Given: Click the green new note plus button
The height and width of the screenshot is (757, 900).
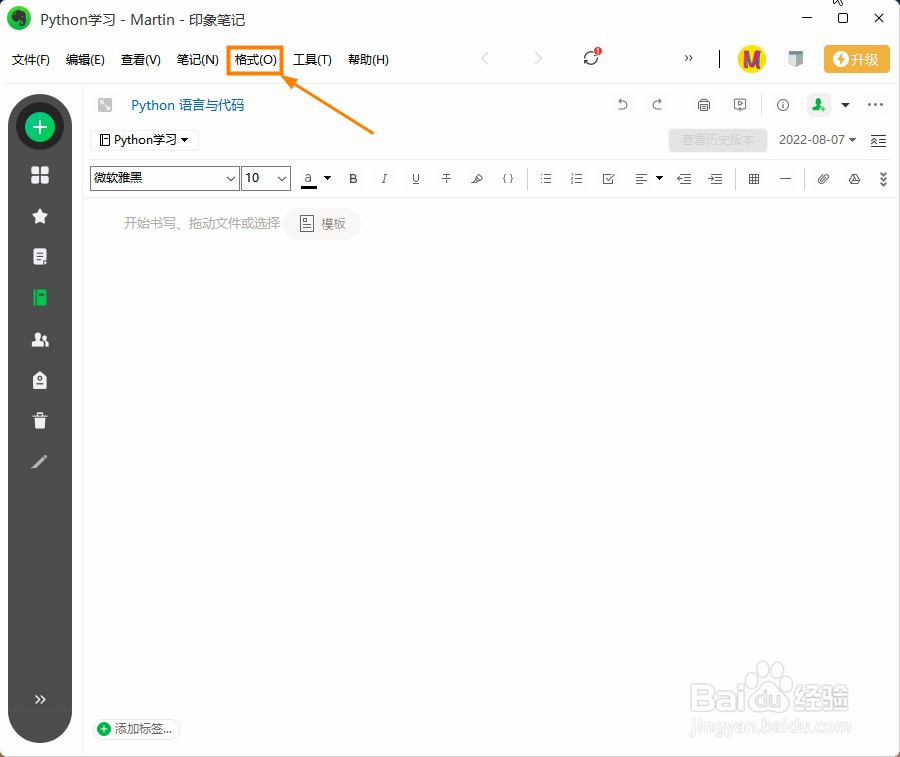Looking at the screenshot, I should click(x=40, y=127).
